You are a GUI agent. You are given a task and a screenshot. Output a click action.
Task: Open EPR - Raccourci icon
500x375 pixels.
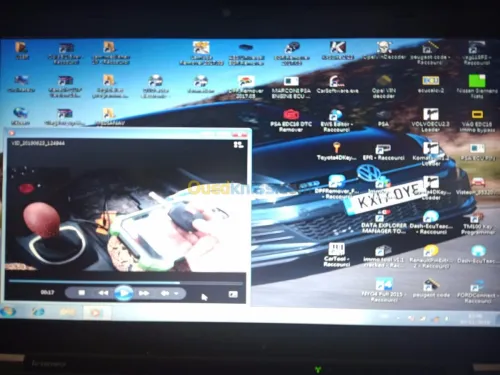pos(383,152)
